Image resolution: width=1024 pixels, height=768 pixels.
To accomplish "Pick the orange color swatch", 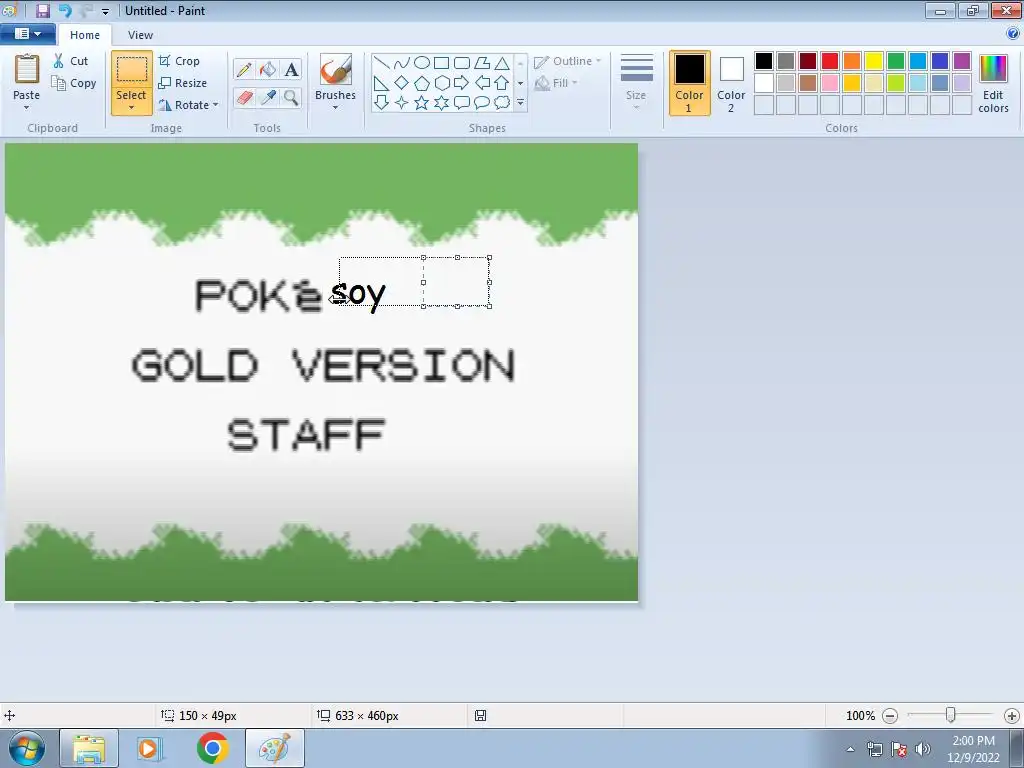I will (852, 61).
